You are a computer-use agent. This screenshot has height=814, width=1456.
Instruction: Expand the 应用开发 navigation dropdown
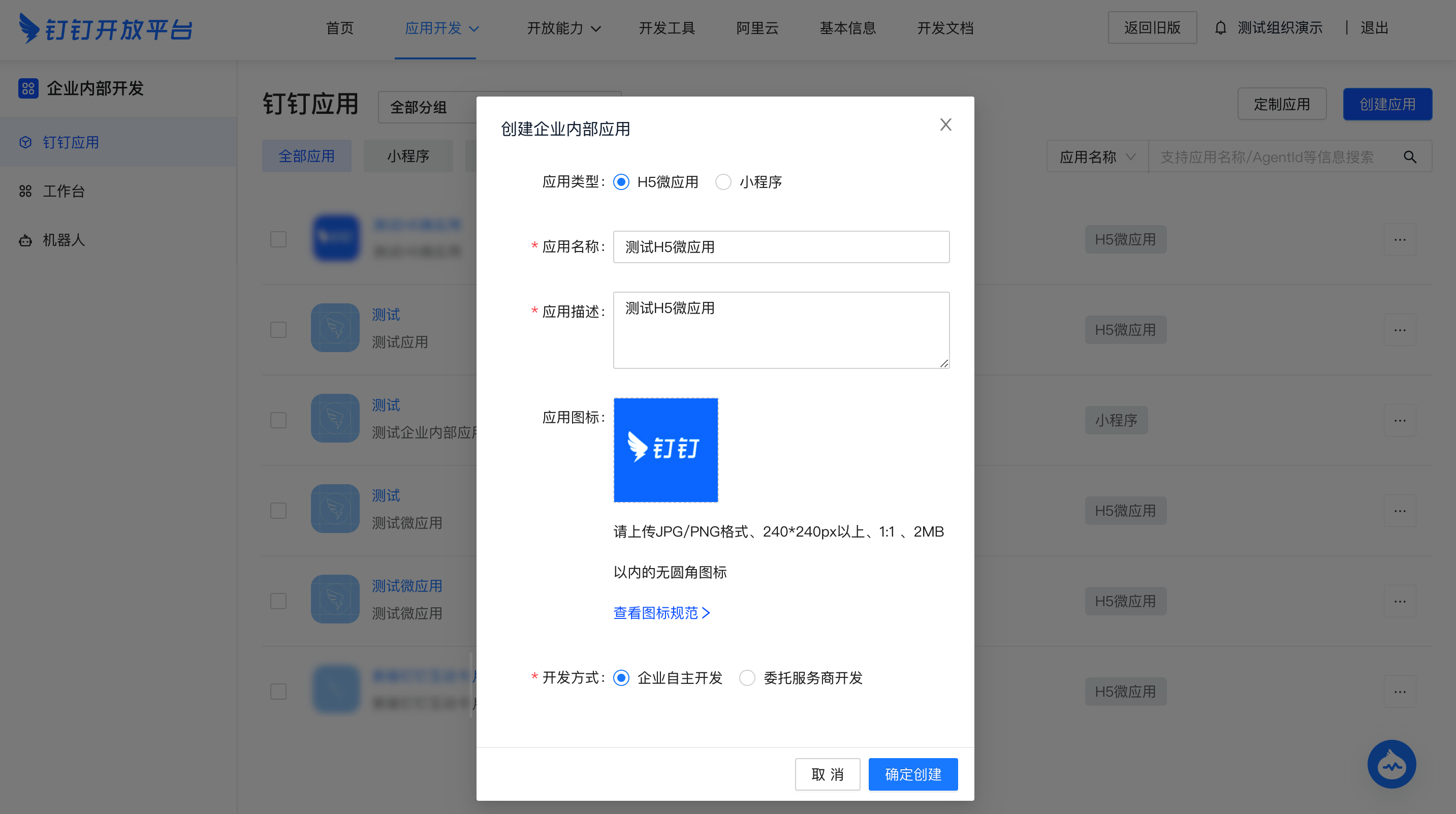click(442, 28)
